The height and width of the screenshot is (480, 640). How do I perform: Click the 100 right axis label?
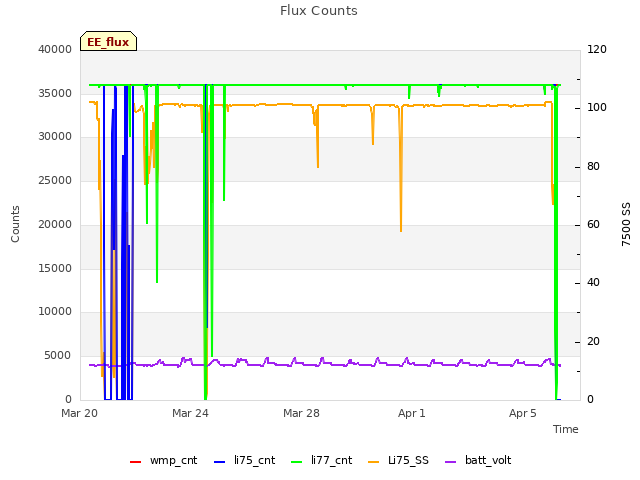point(597,108)
